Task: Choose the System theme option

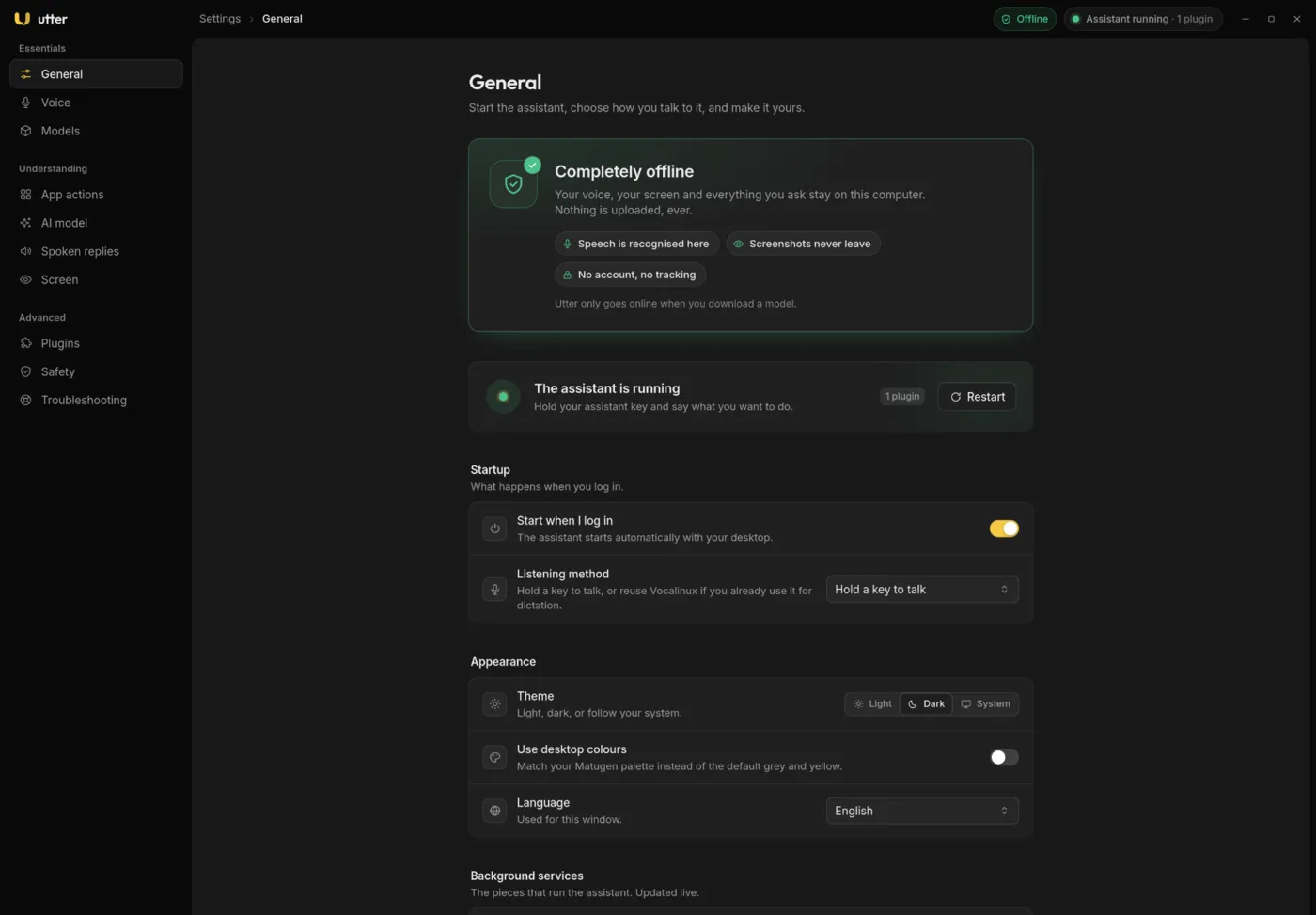Action: point(985,704)
